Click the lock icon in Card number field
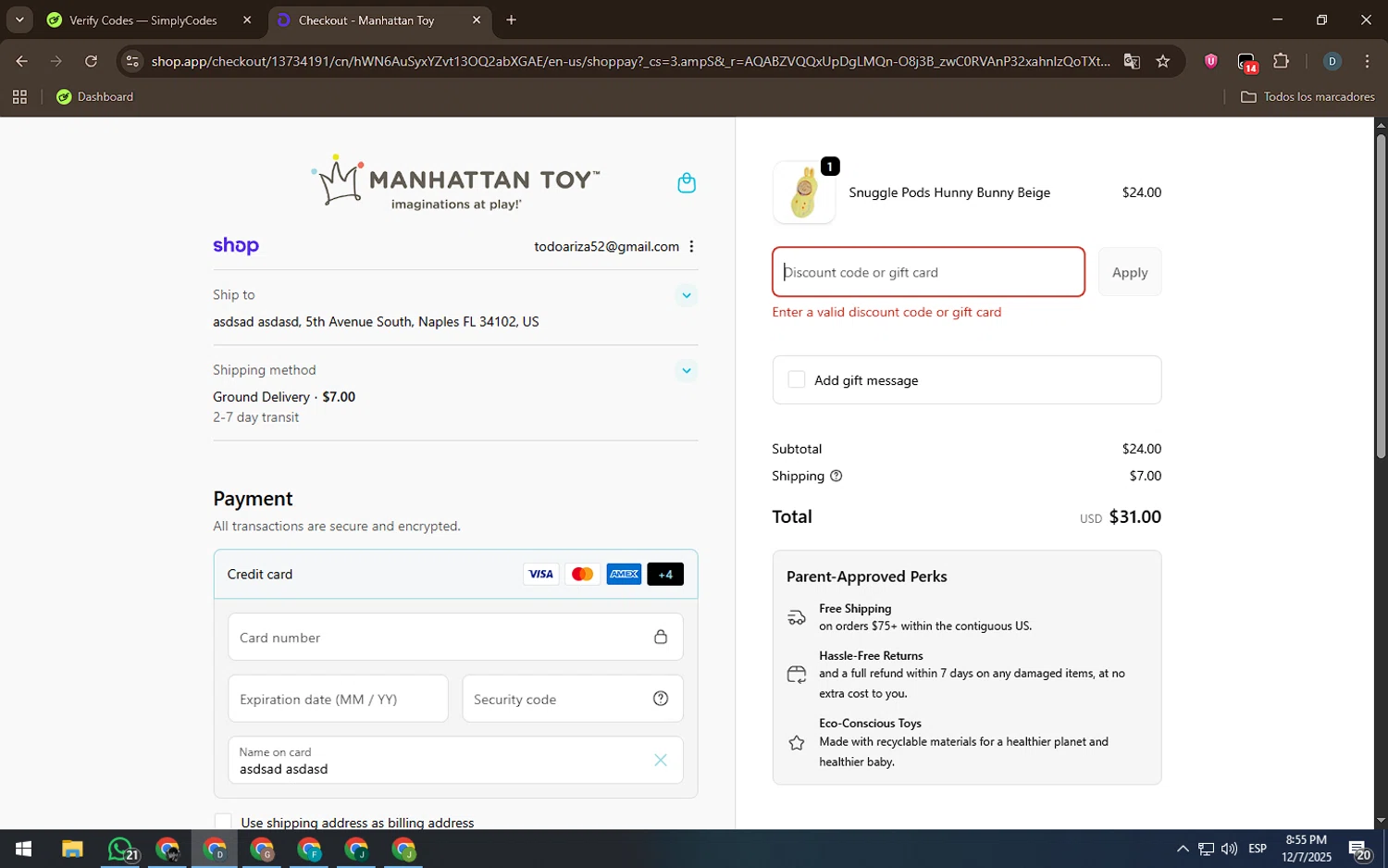The width and height of the screenshot is (1388, 868). coord(661,637)
